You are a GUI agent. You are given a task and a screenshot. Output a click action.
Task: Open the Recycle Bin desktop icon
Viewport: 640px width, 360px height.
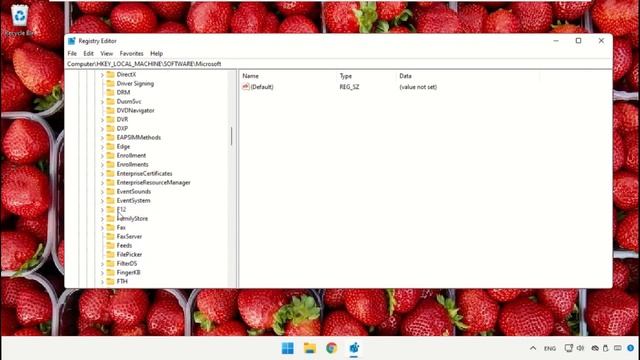pyautogui.click(x=19, y=20)
